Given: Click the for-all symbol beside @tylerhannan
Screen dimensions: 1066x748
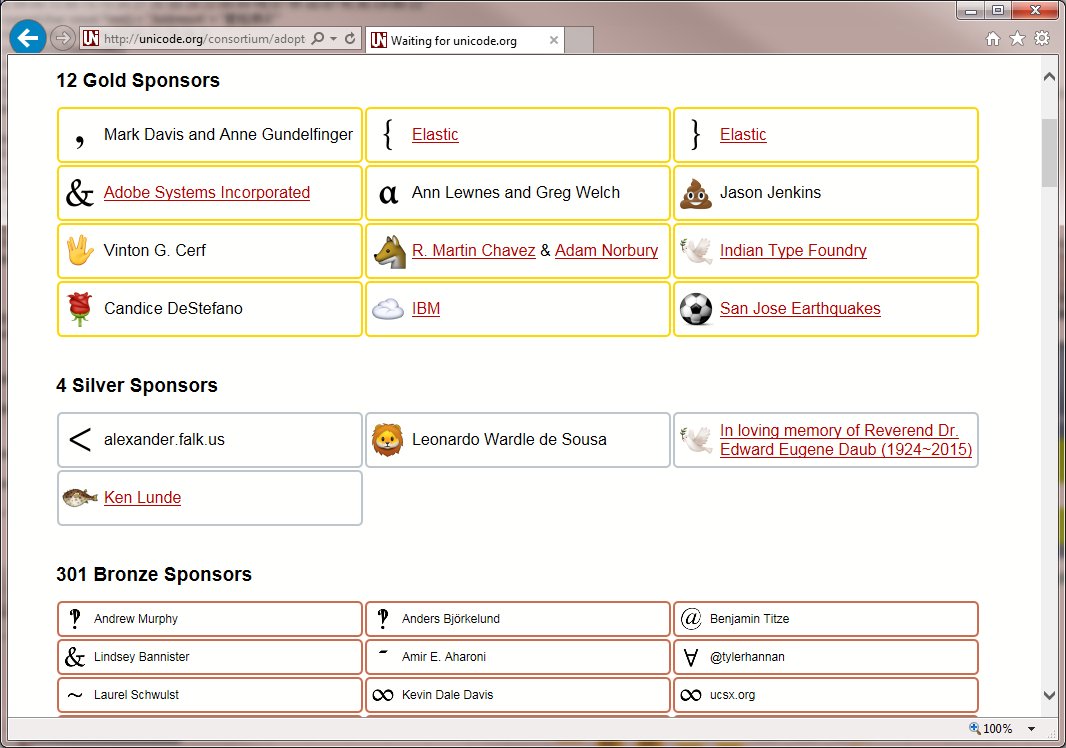Looking at the screenshot, I should (x=691, y=658).
